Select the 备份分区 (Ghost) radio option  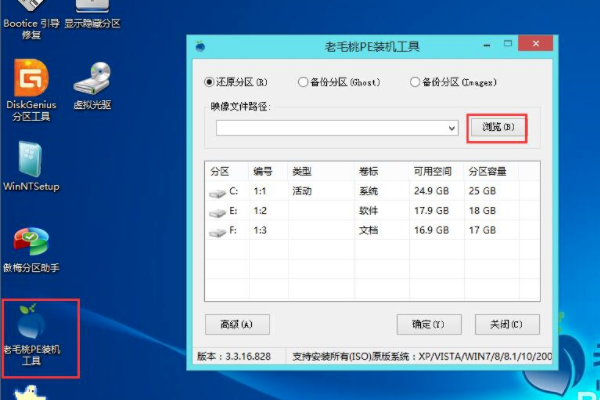[339, 82]
